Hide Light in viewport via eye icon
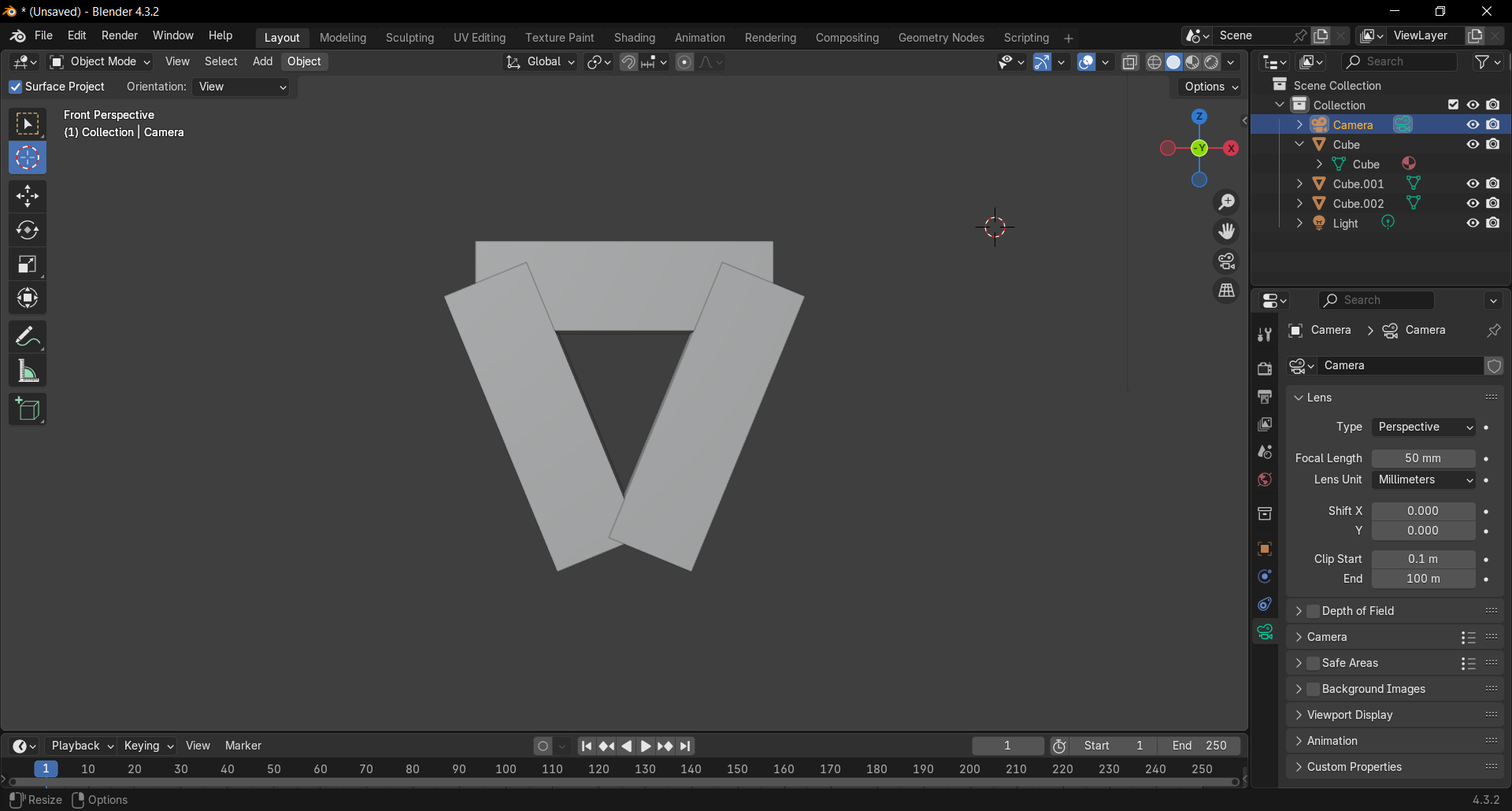 tap(1473, 223)
